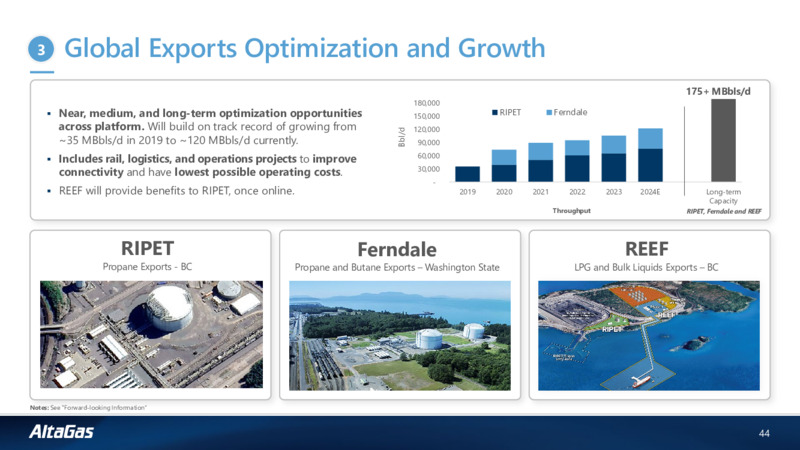Screen dimensions: 800x450
Task: Click the 2023 throughput bar
Action: click(x=613, y=159)
